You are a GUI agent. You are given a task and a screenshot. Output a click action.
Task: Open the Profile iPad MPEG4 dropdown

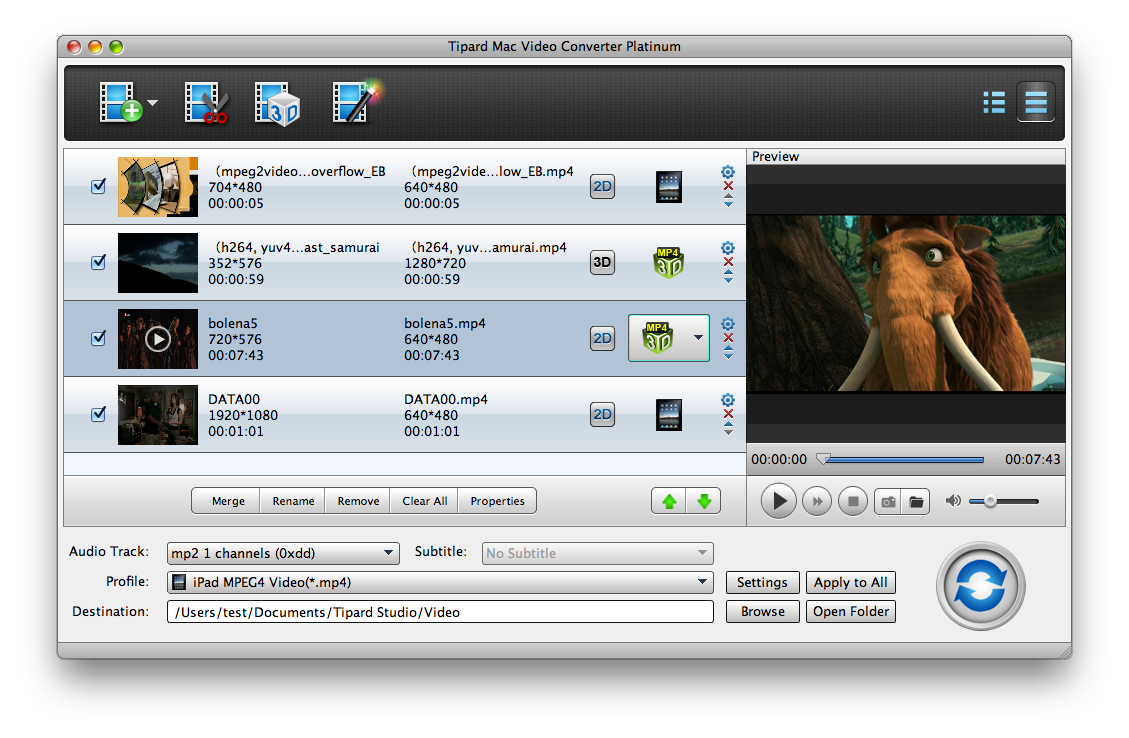pos(440,582)
